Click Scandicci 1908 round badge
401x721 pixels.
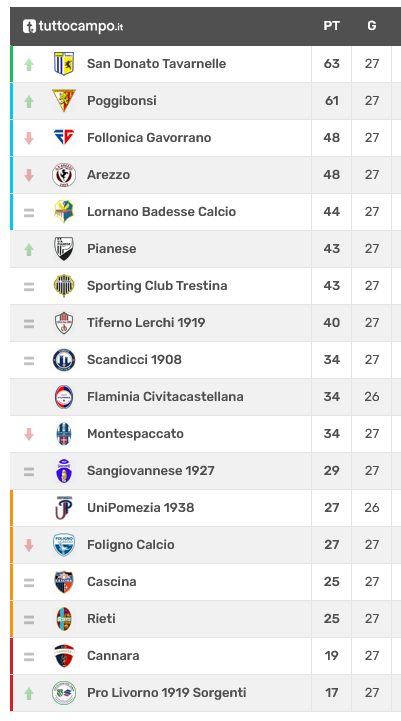(x=64, y=360)
